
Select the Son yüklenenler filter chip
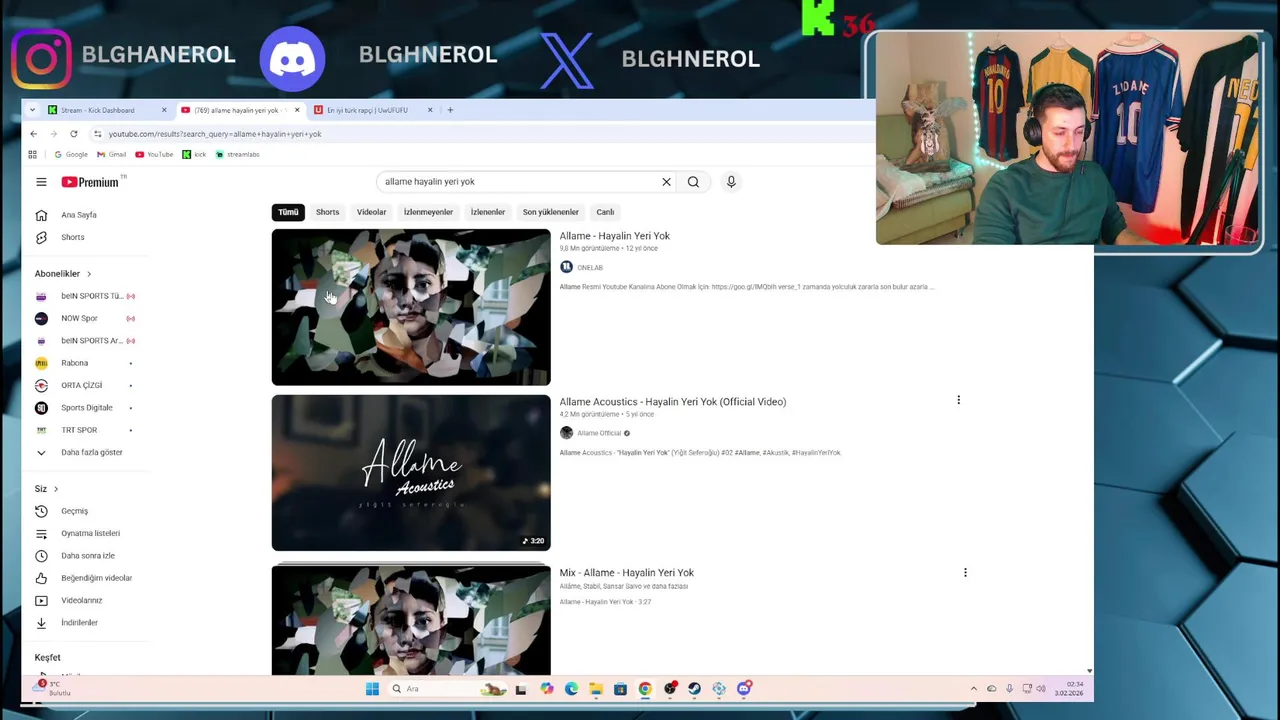click(x=550, y=212)
